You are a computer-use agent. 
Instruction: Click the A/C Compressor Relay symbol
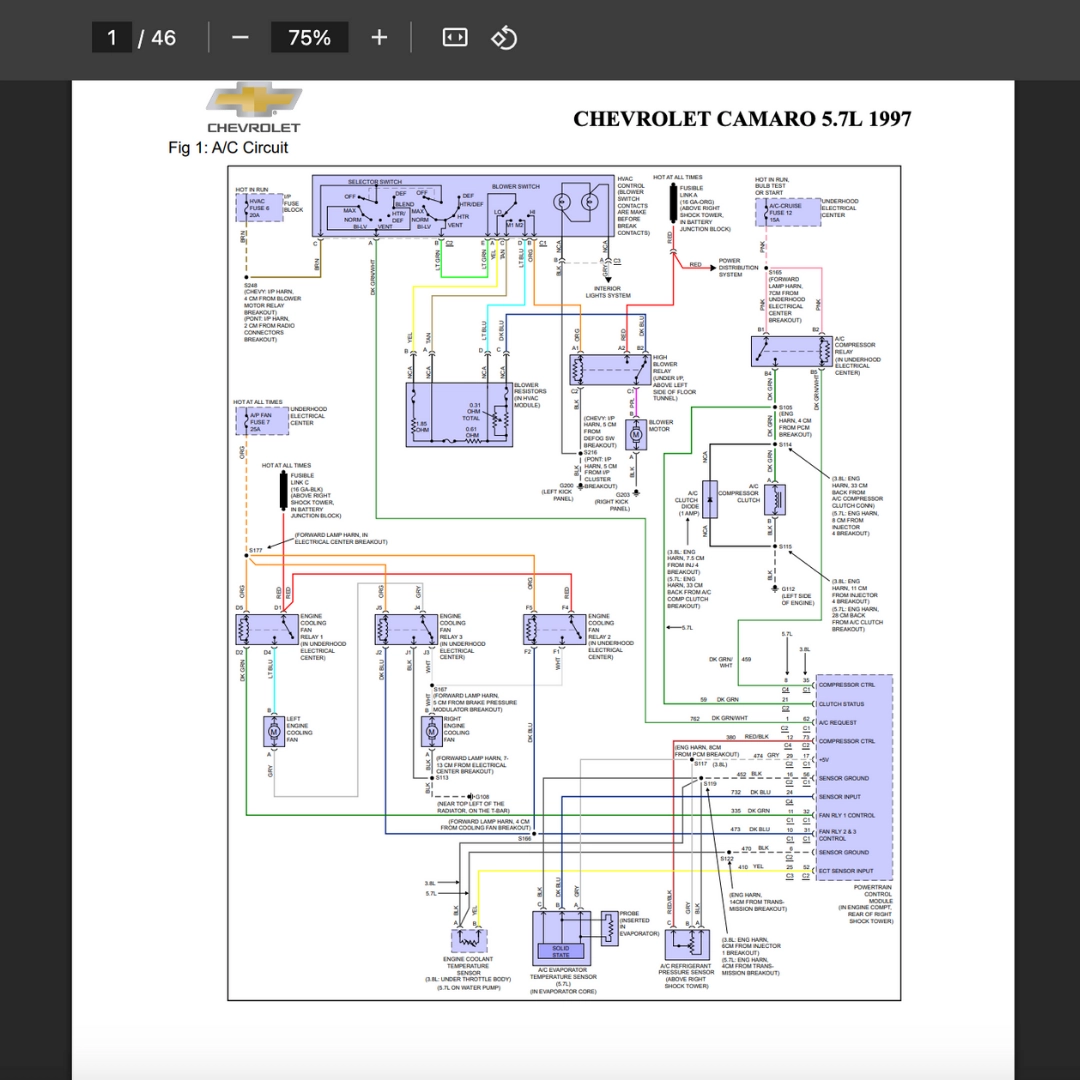click(x=791, y=351)
